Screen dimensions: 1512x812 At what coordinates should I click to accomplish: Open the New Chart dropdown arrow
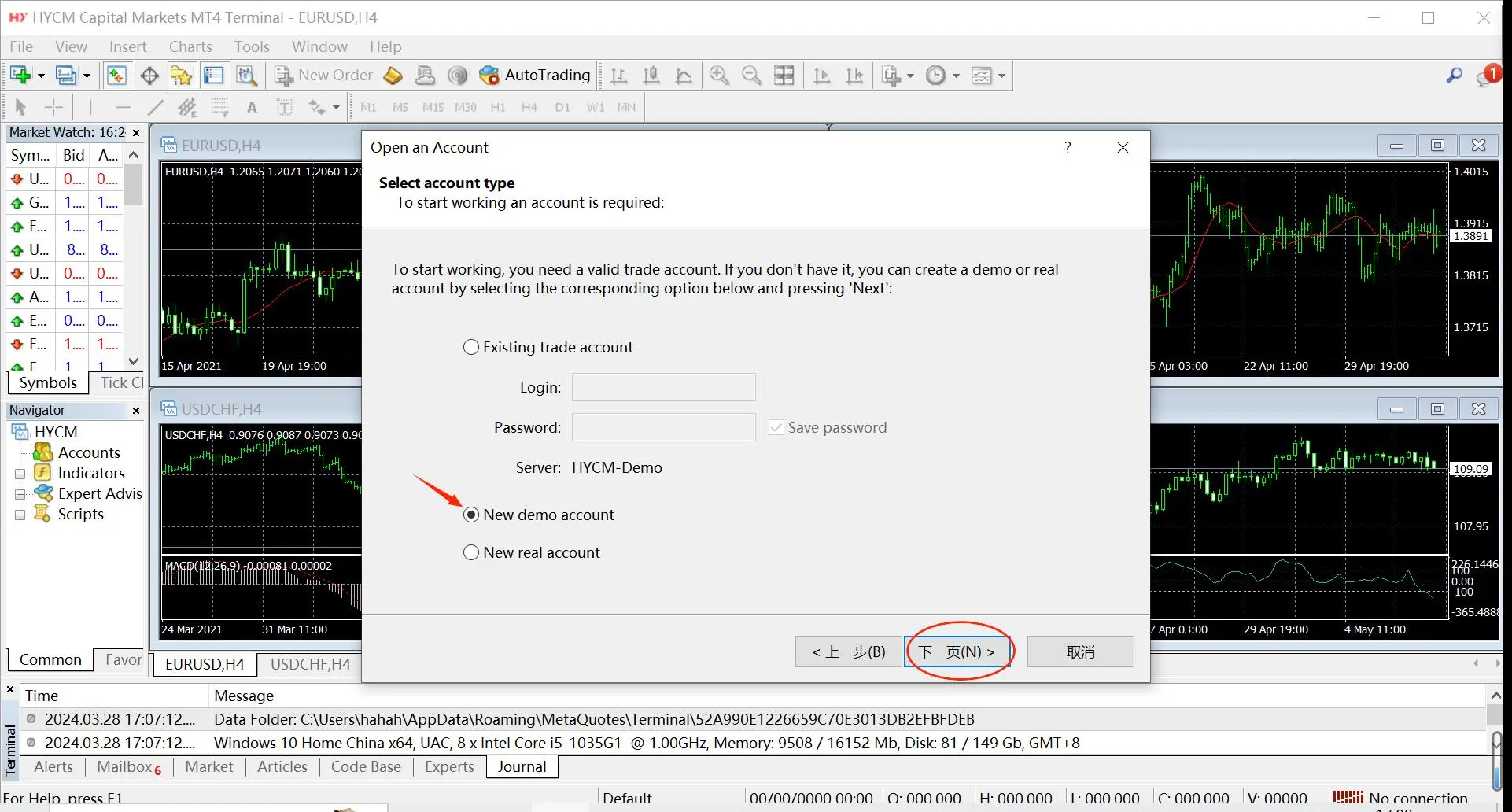[41, 76]
